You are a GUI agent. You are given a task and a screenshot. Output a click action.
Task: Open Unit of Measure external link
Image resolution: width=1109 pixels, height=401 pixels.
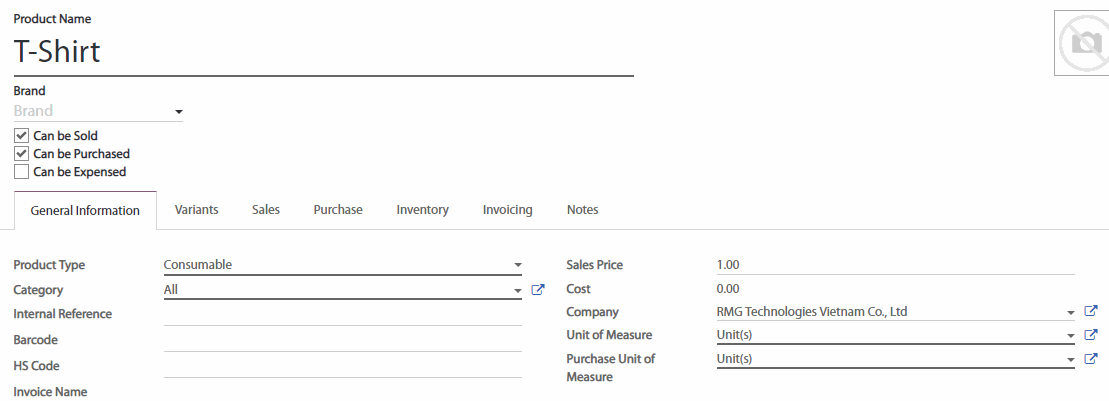click(1091, 335)
